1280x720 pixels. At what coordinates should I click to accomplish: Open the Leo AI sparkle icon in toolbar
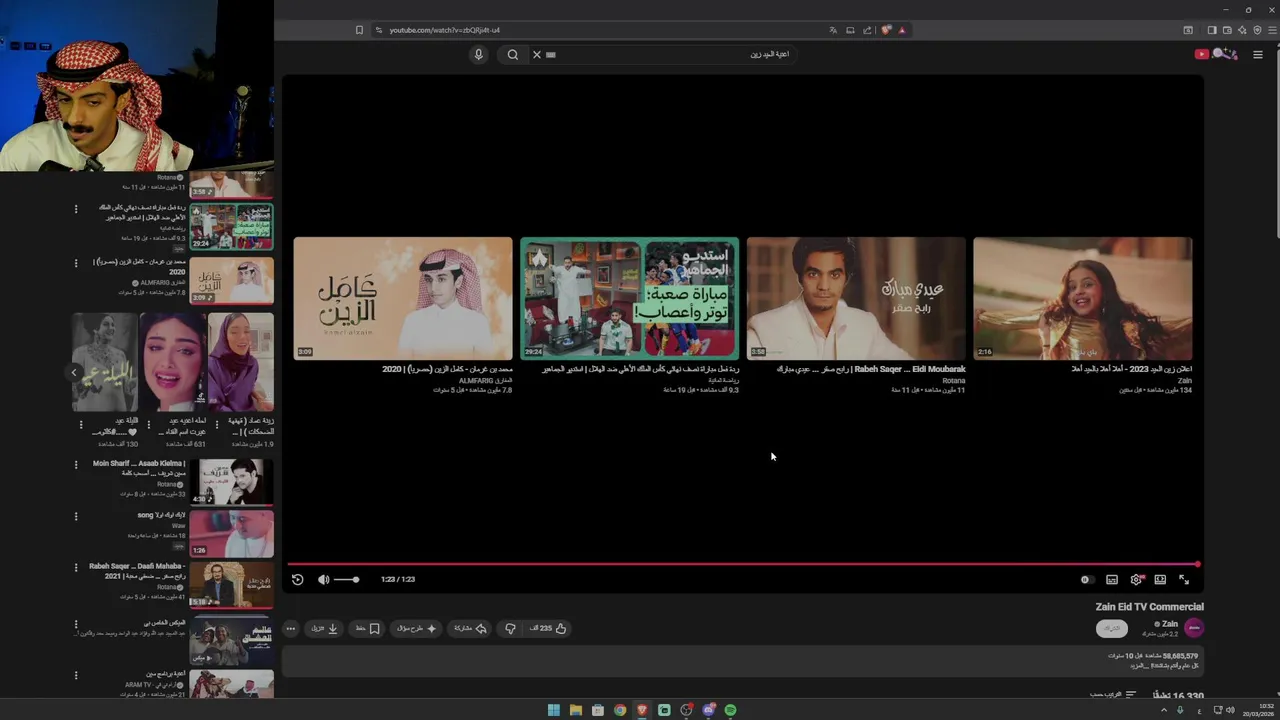[1242, 30]
